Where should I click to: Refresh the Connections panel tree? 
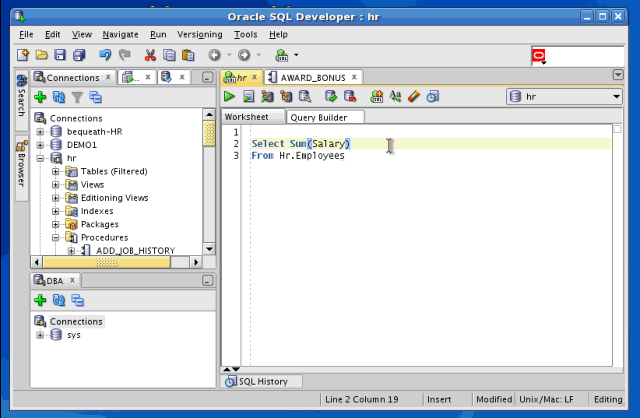(59, 97)
